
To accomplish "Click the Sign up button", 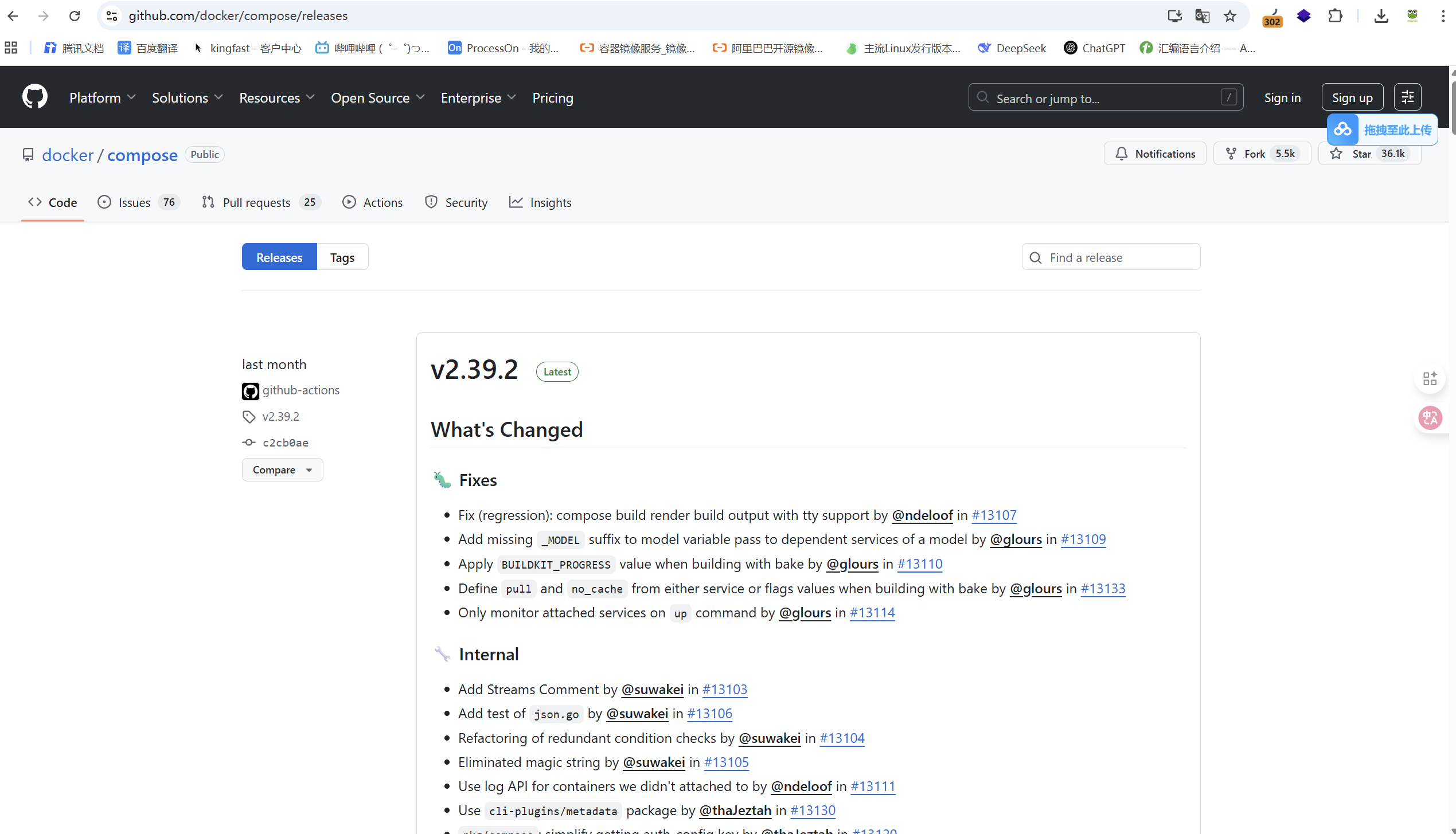I will pyautogui.click(x=1352, y=97).
